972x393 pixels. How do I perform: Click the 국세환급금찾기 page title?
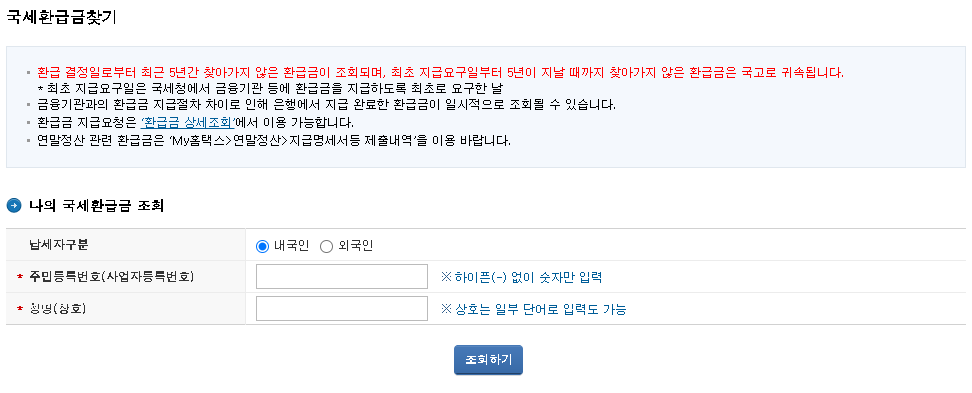(61, 17)
